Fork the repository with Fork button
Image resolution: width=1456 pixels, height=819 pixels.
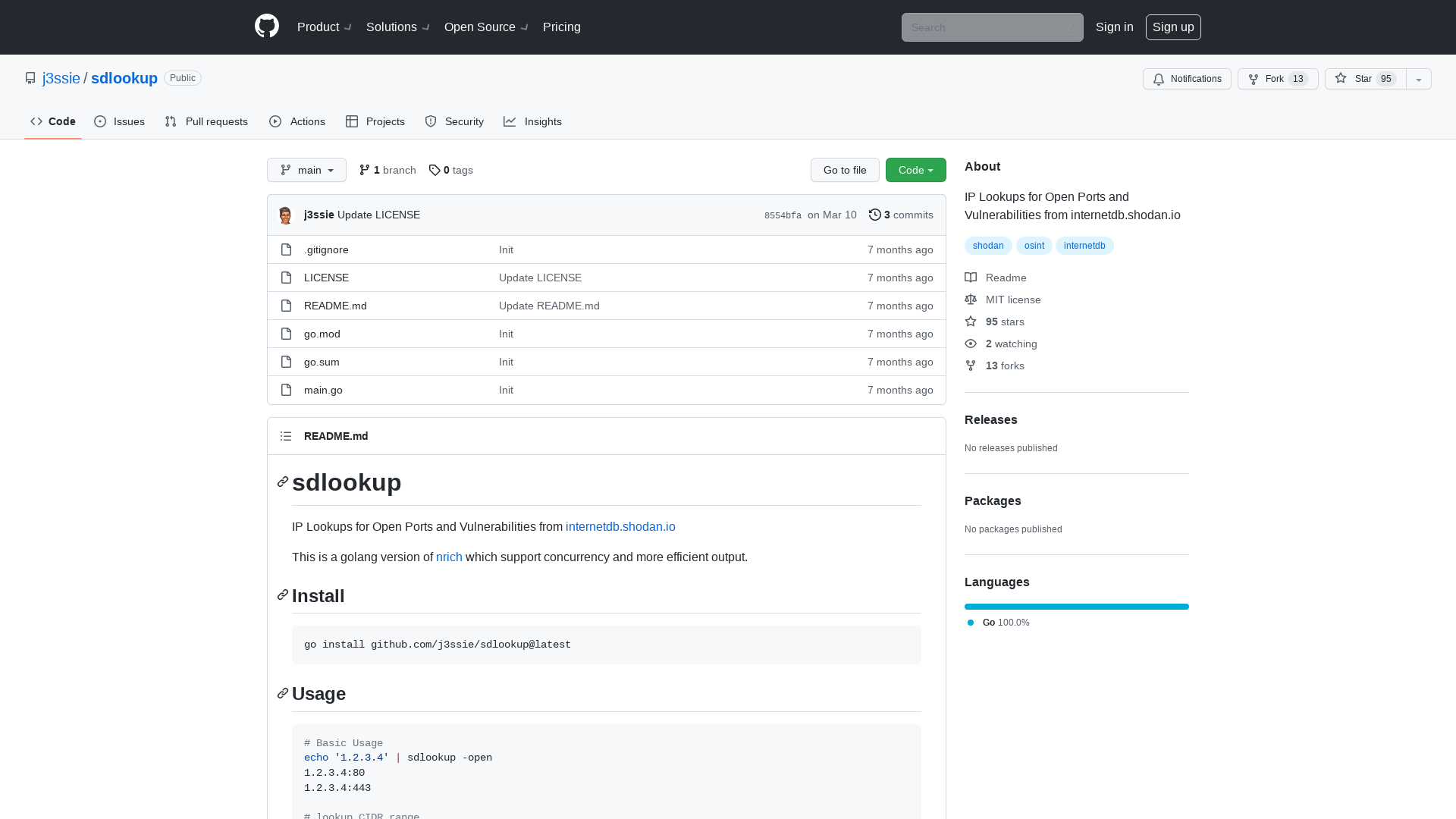(x=1278, y=79)
